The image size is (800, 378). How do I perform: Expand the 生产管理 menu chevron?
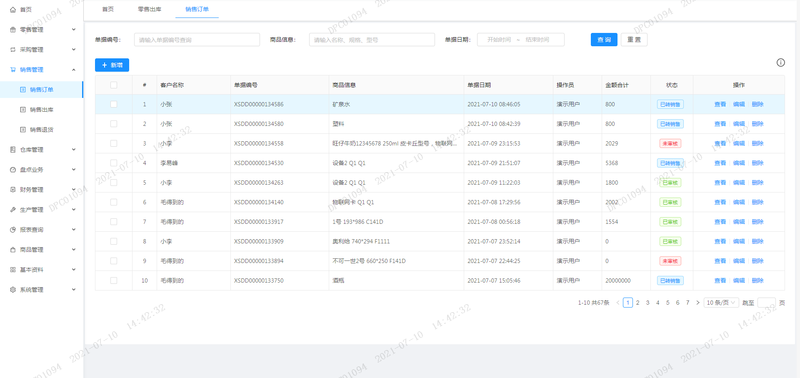[x=73, y=210]
